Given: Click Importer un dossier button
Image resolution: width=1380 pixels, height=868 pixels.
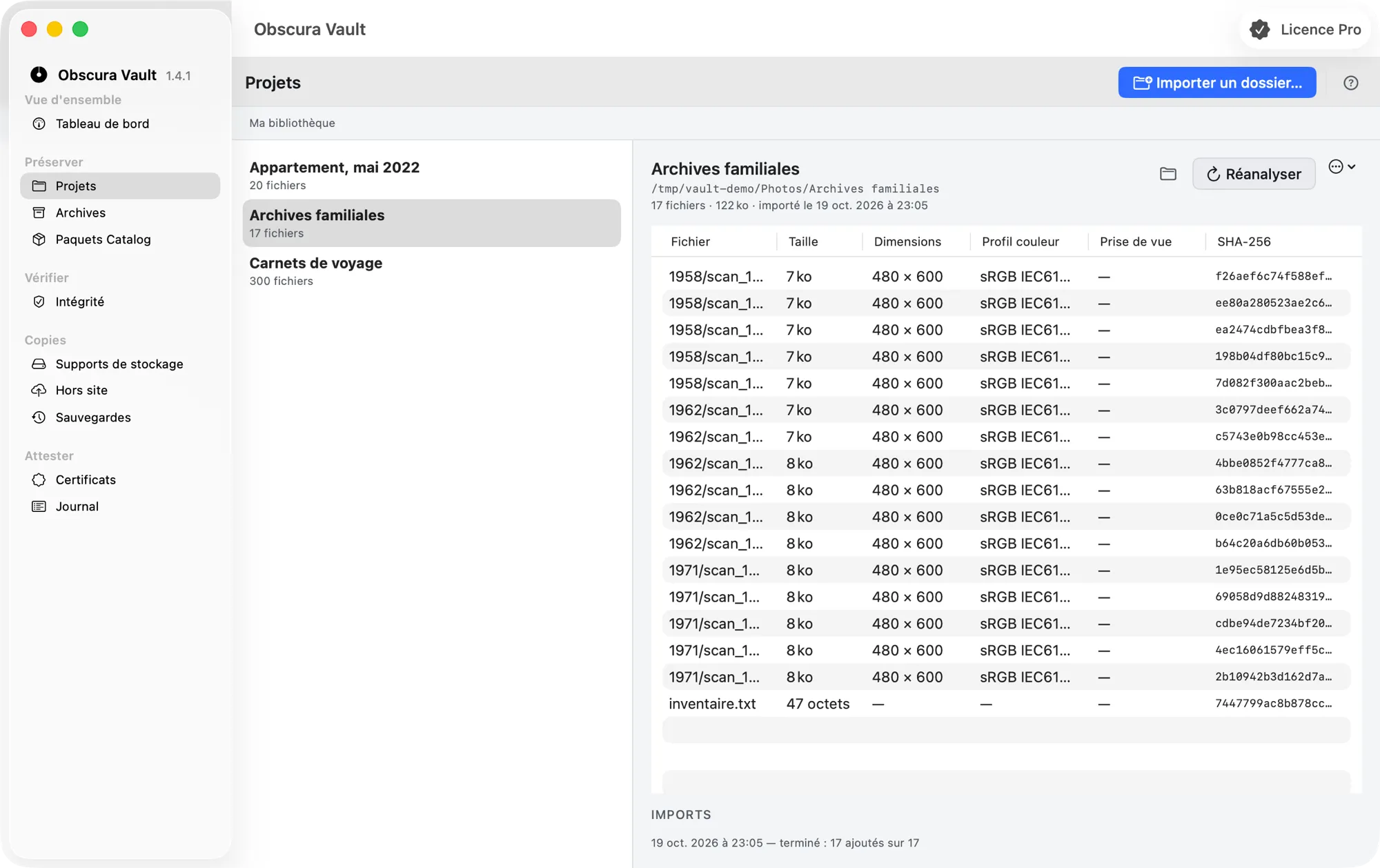Looking at the screenshot, I should (x=1217, y=83).
